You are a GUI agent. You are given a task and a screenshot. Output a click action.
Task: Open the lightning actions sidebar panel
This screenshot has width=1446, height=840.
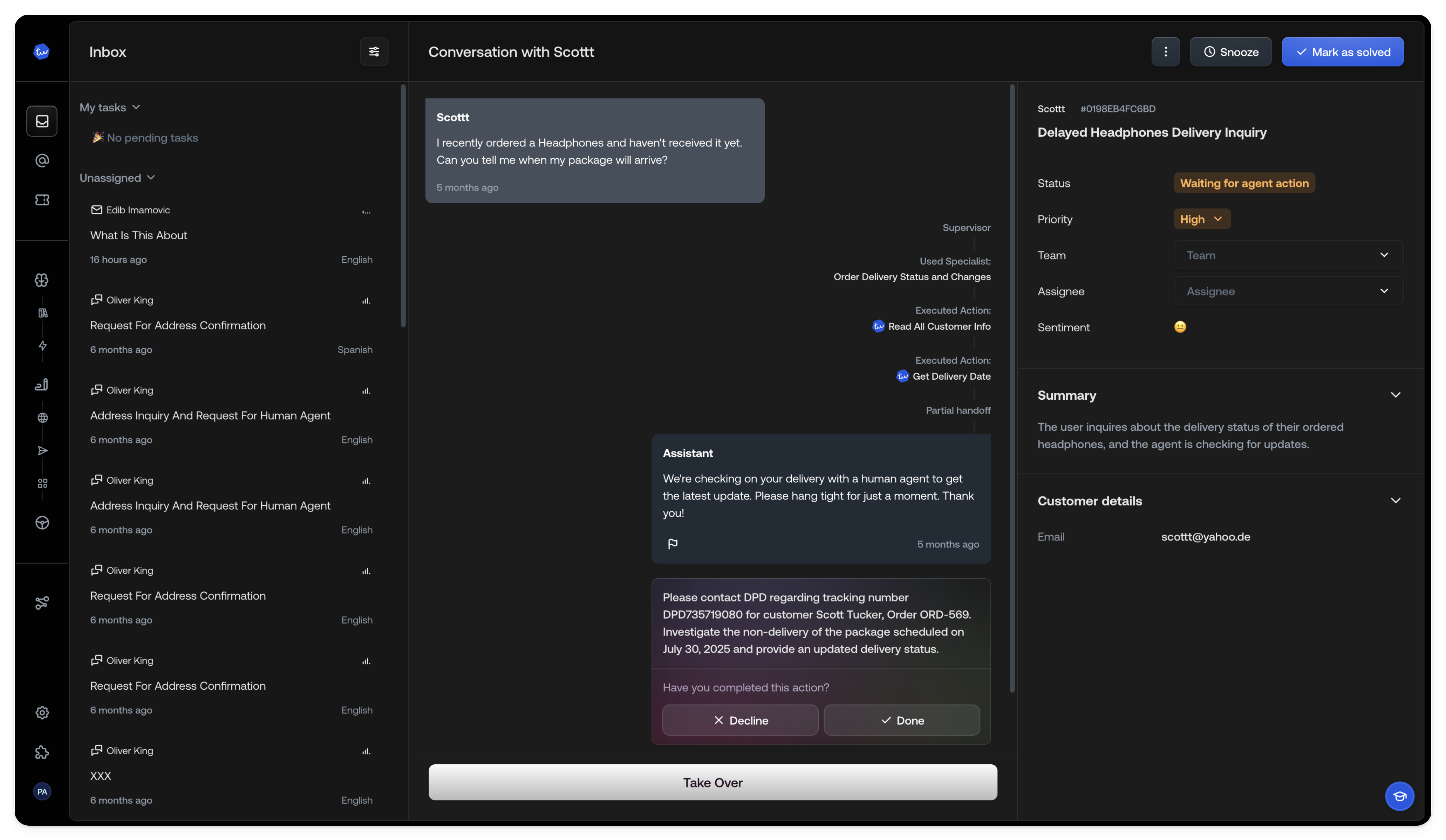(42, 346)
